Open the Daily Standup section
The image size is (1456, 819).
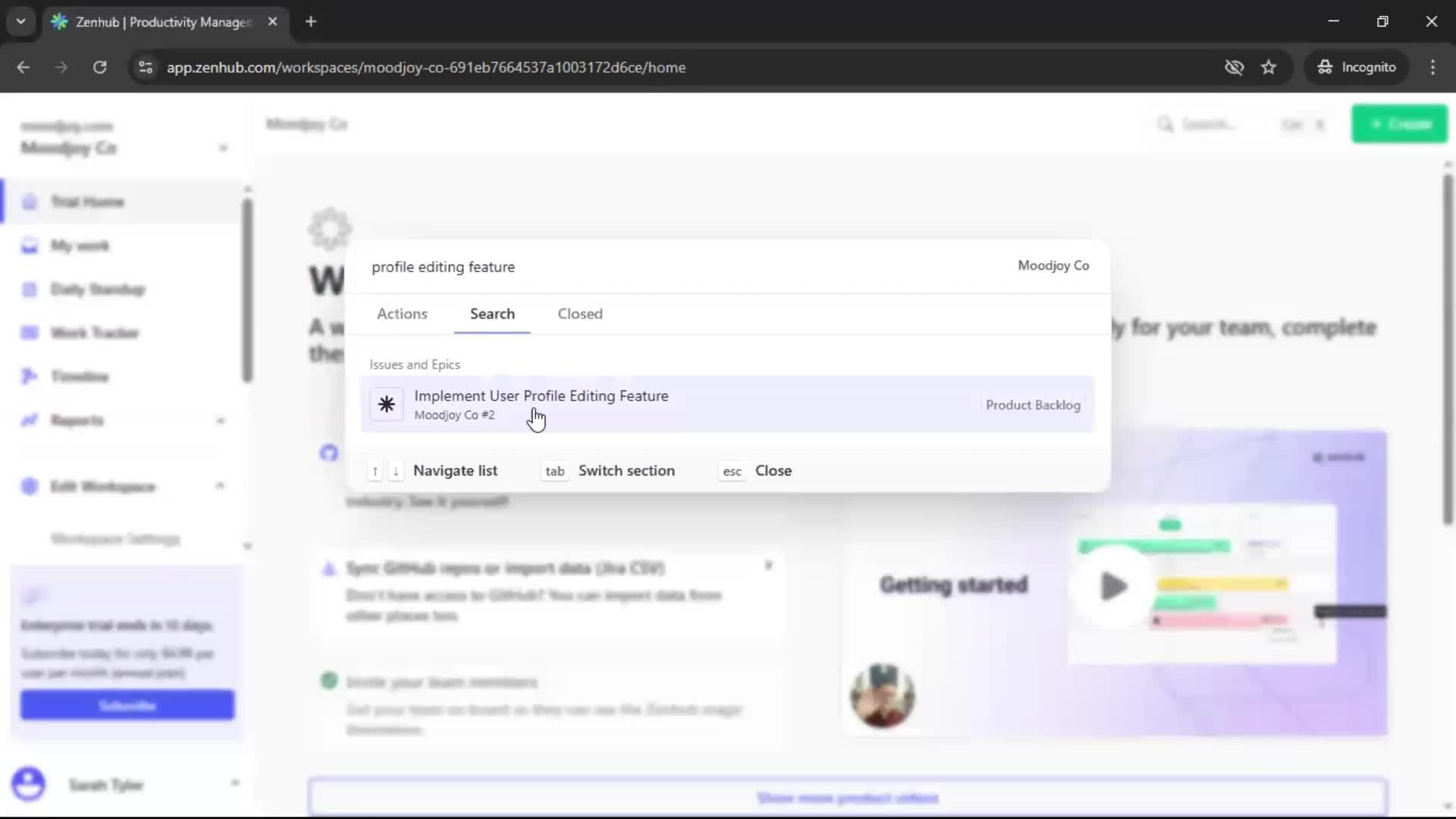coord(97,289)
